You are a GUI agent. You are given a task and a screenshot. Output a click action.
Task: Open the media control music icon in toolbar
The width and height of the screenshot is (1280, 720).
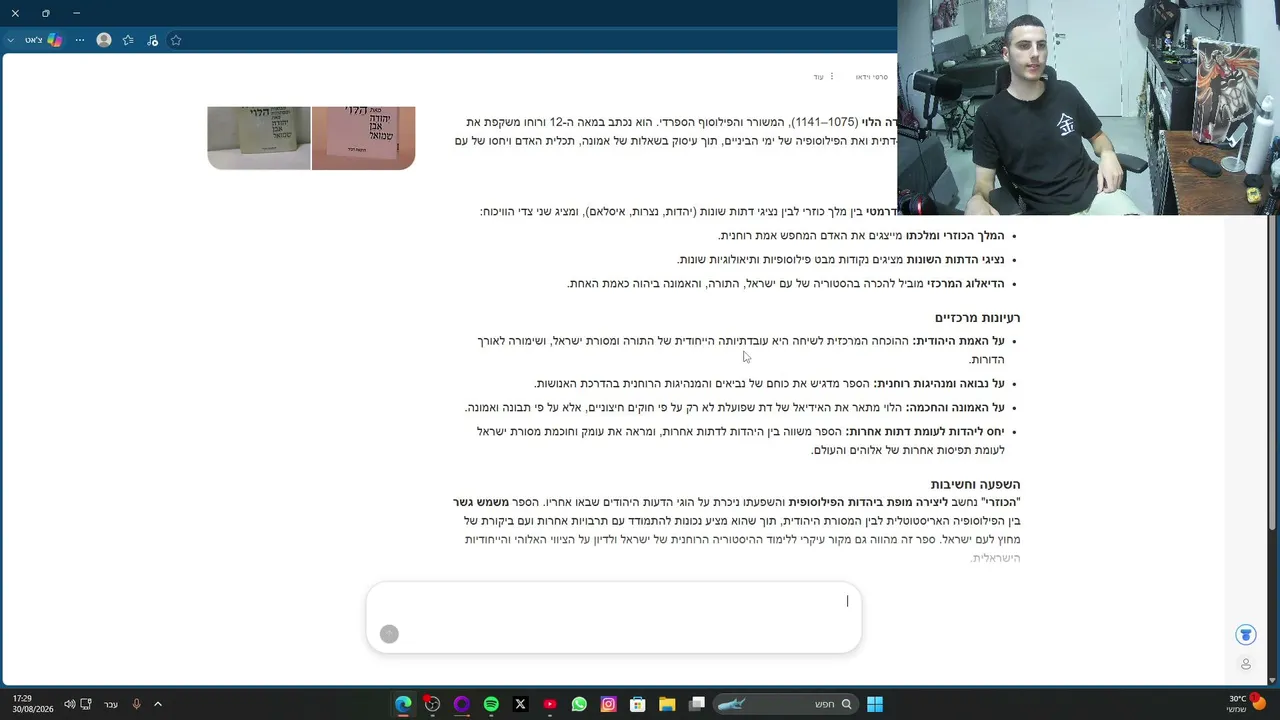pyautogui.click(x=152, y=40)
